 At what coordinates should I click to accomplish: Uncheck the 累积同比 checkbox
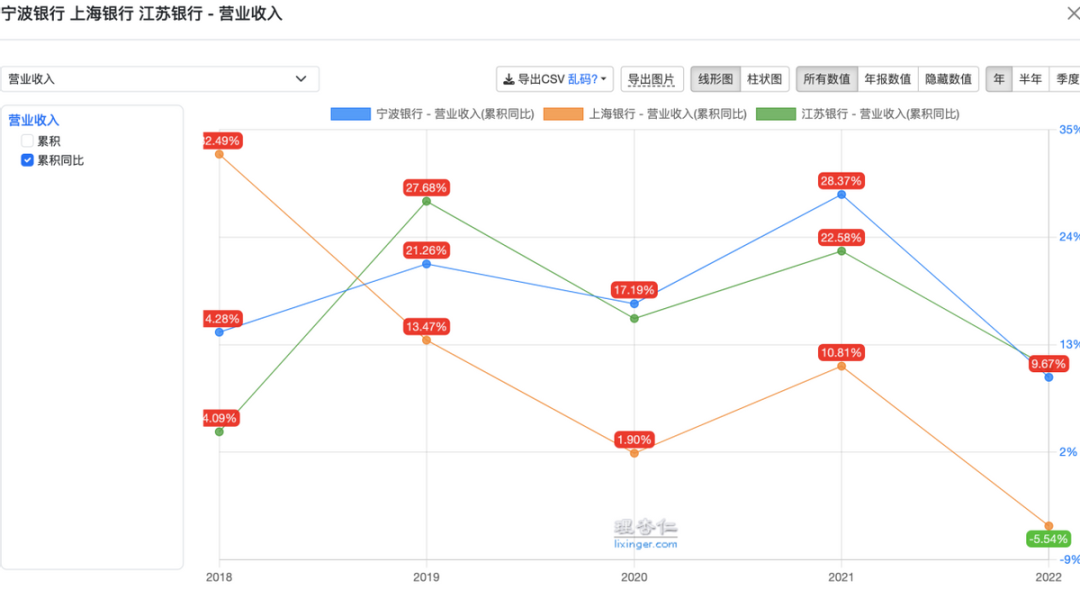tap(28, 160)
